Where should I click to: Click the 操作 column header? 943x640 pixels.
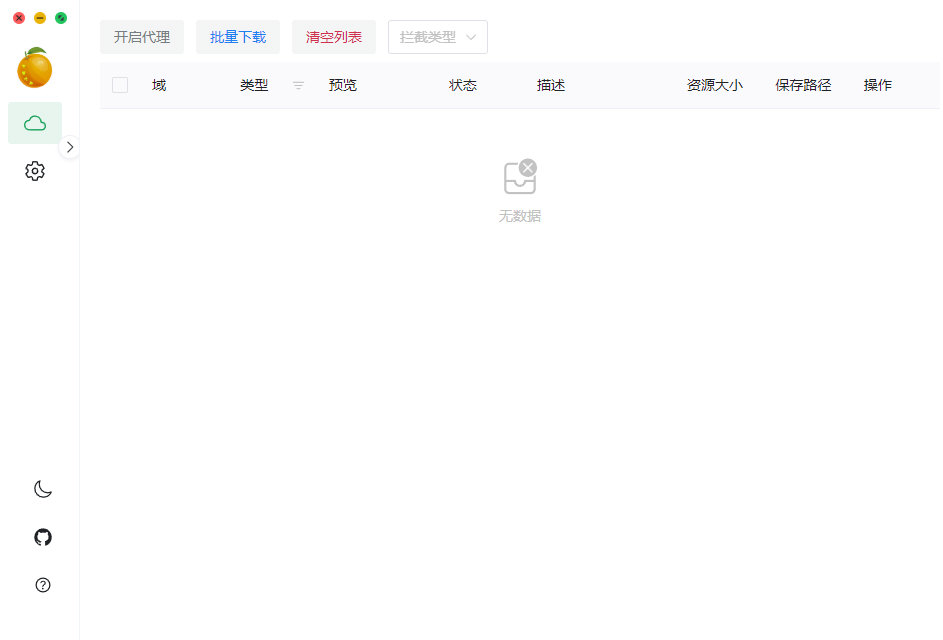pos(877,85)
